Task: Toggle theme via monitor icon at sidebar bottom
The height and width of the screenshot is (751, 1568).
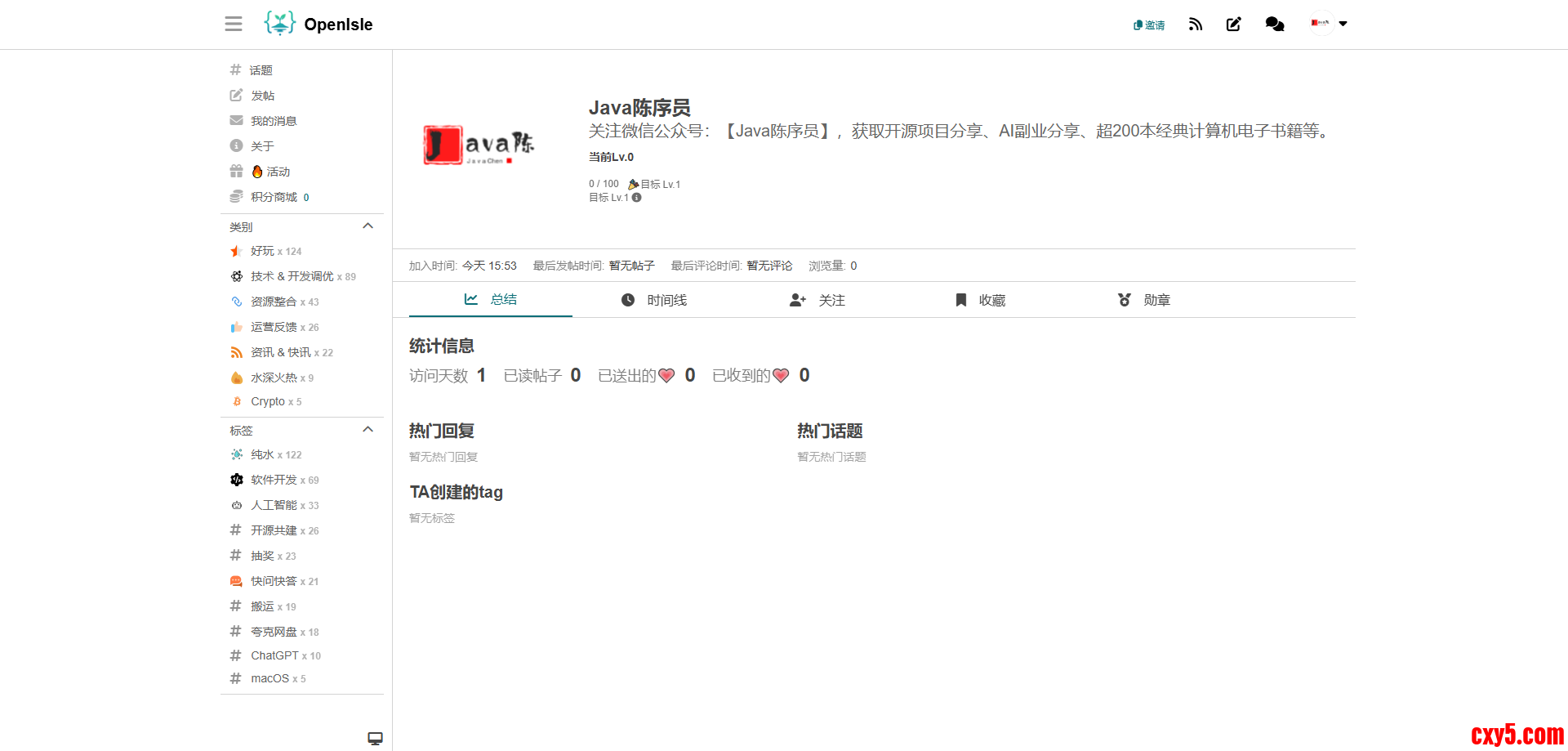Action: (x=375, y=738)
